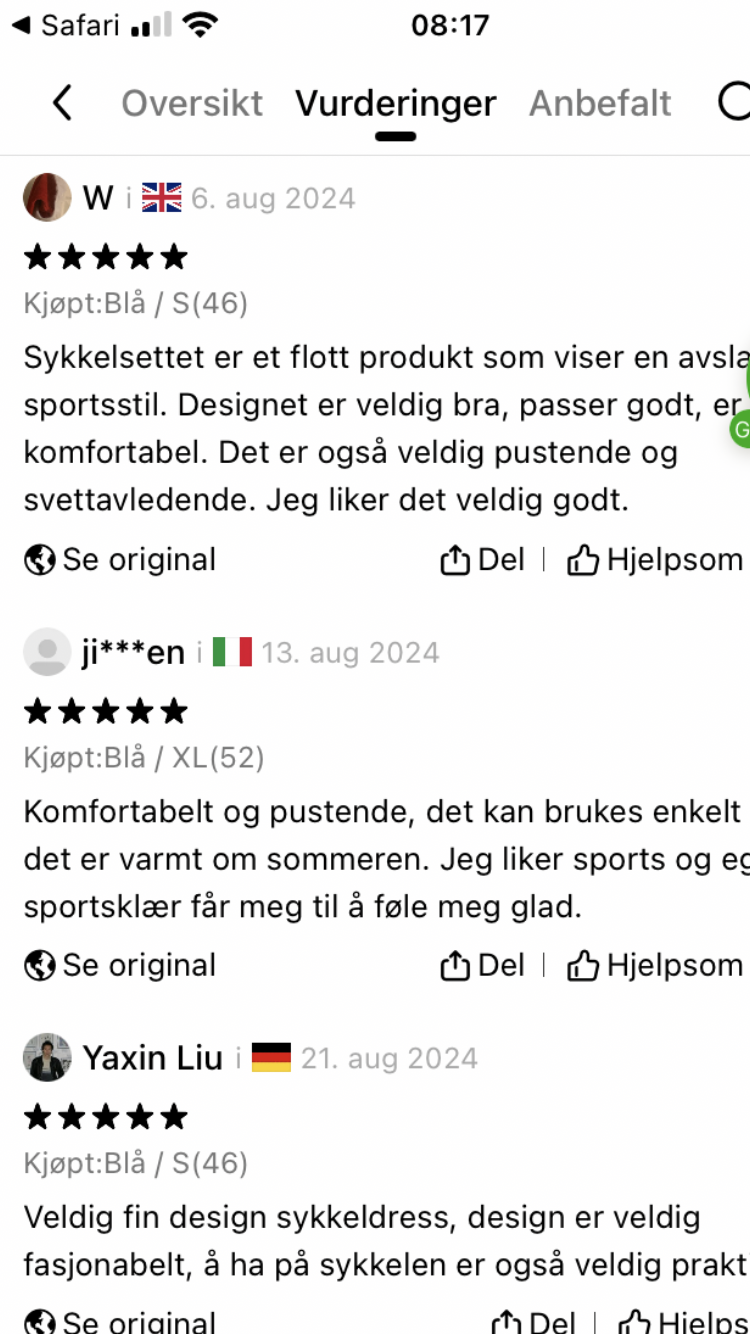Tap Yaxin Liu's profile picture
Image resolution: width=750 pixels, height=1334 pixels.
point(47,1057)
